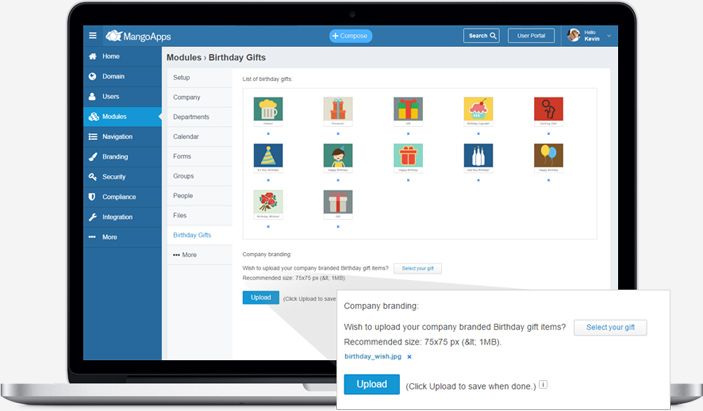703x411 pixels.
Task: Remove the beer mug gift with x
Action: [x=268, y=134]
